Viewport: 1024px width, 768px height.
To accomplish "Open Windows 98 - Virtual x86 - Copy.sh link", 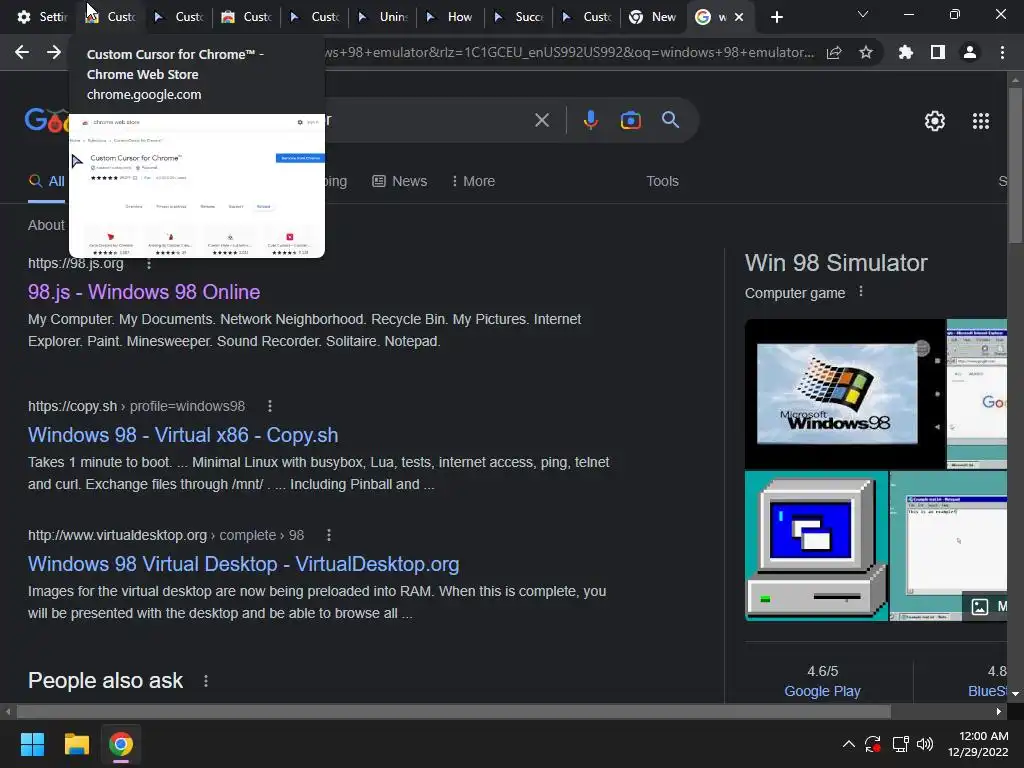I will coord(183,435).
